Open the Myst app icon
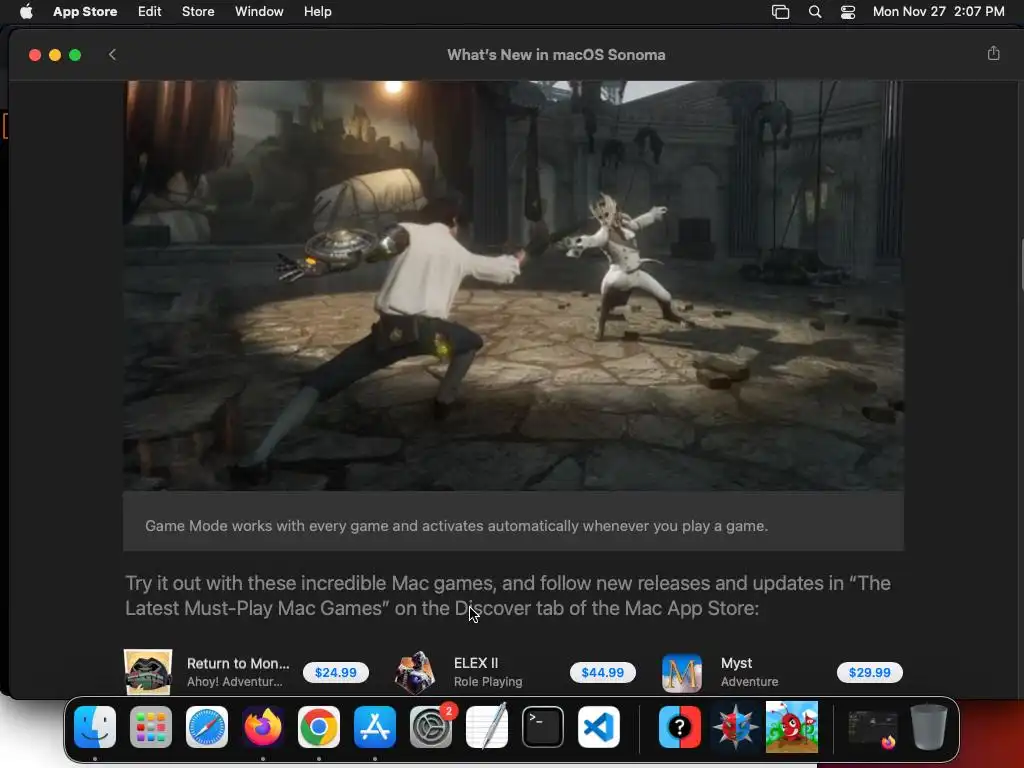Image resolution: width=1024 pixels, height=768 pixels. click(682, 672)
